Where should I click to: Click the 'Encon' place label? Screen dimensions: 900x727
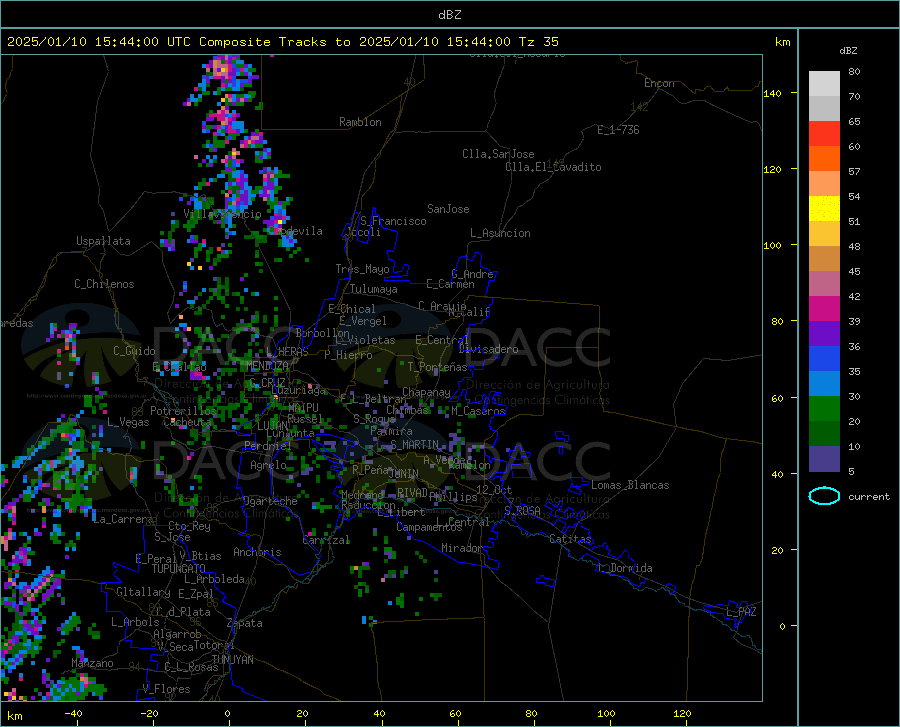[659, 83]
